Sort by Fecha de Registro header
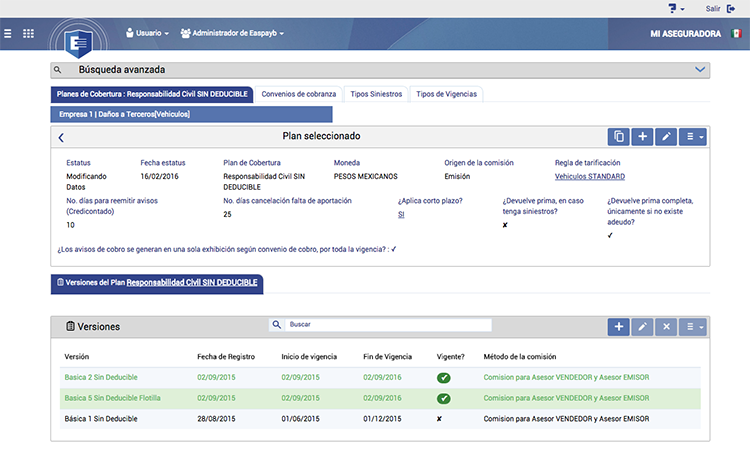 click(x=226, y=357)
